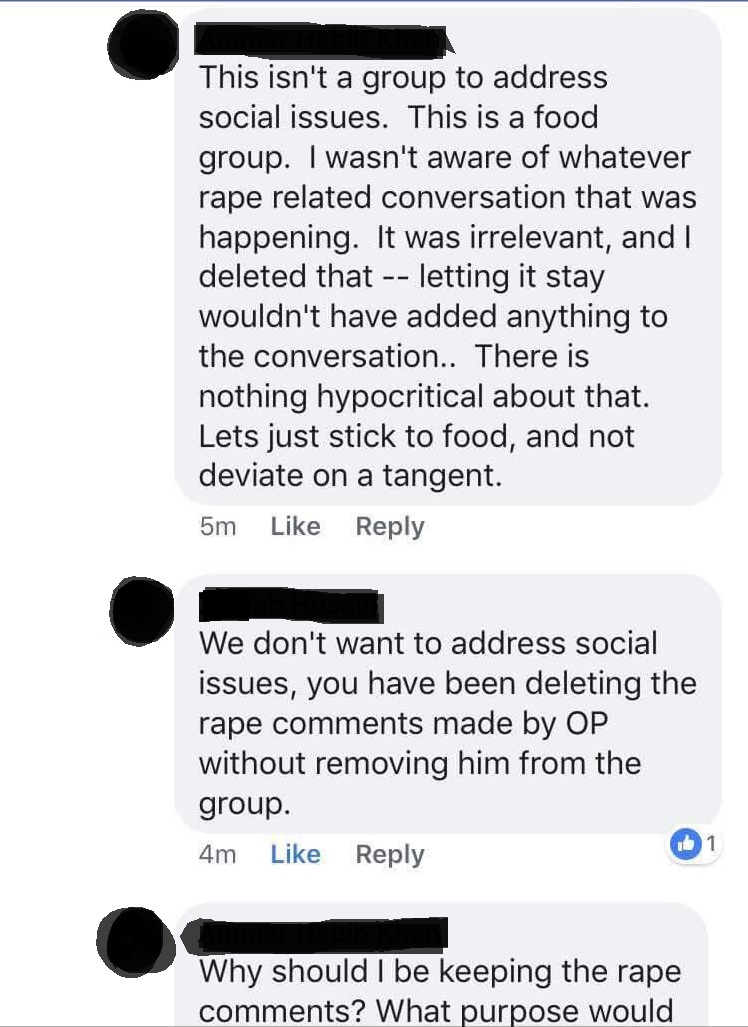Reply to the 5m-old comment
The image size is (748, 1027).
coord(390,527)
